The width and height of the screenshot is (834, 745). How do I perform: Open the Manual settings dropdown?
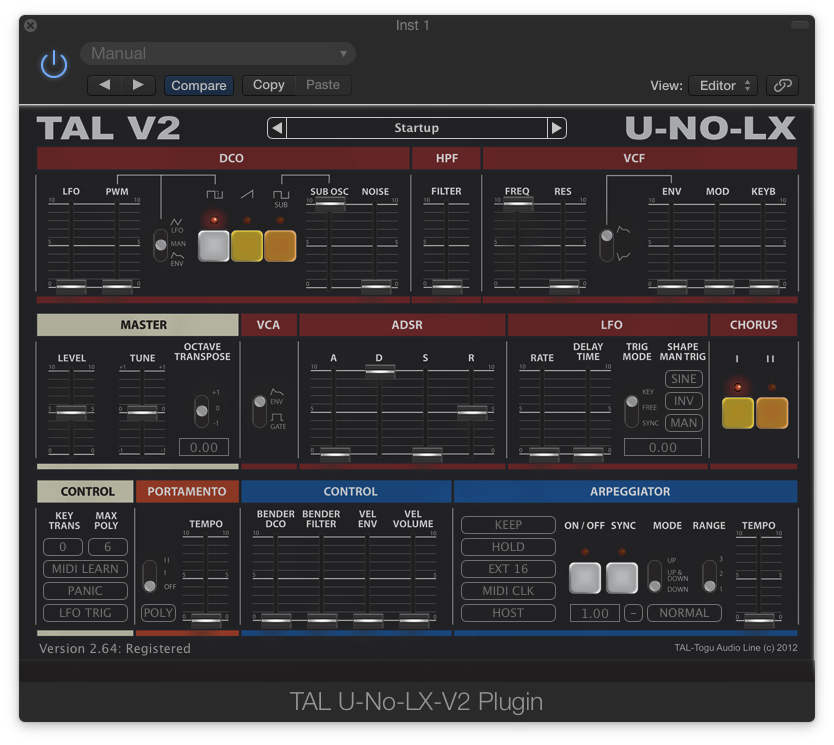(218, 54)
